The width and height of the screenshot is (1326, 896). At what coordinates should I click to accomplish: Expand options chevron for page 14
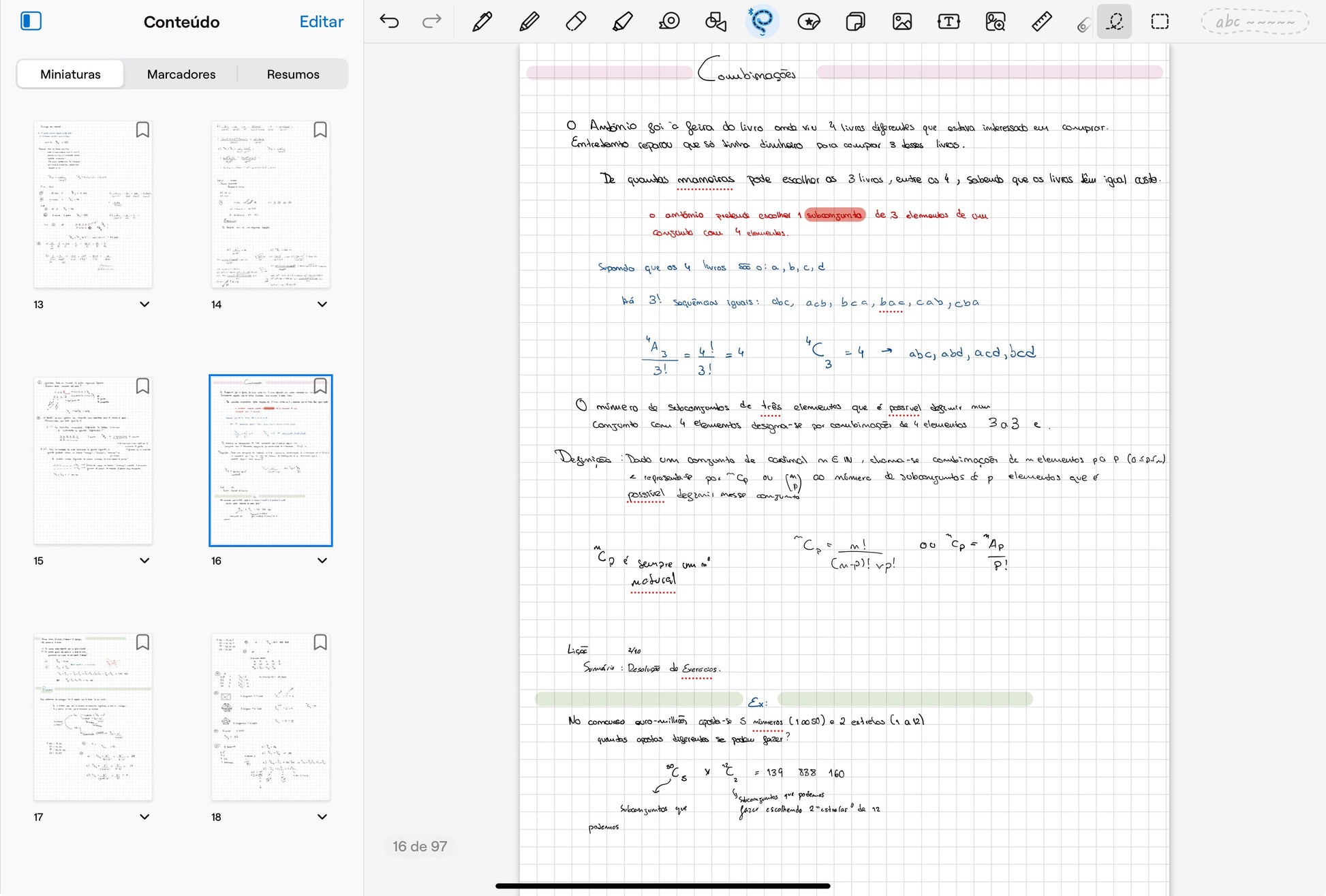322,305
